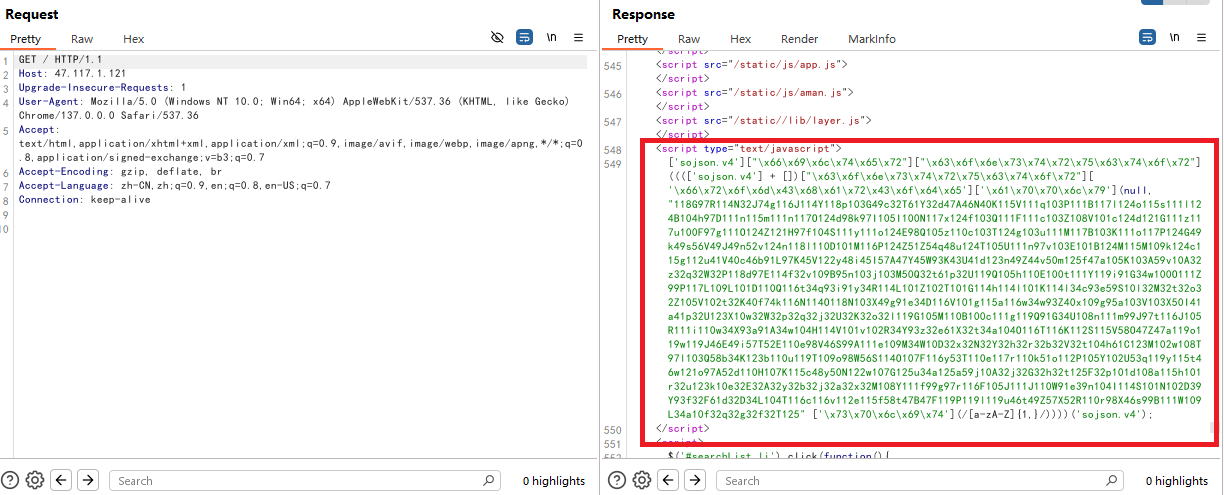Viewport: 1224px width, 495px height.
Task: Click the script type="text/javascript" line 548
Action: click(x=748, y=149)
